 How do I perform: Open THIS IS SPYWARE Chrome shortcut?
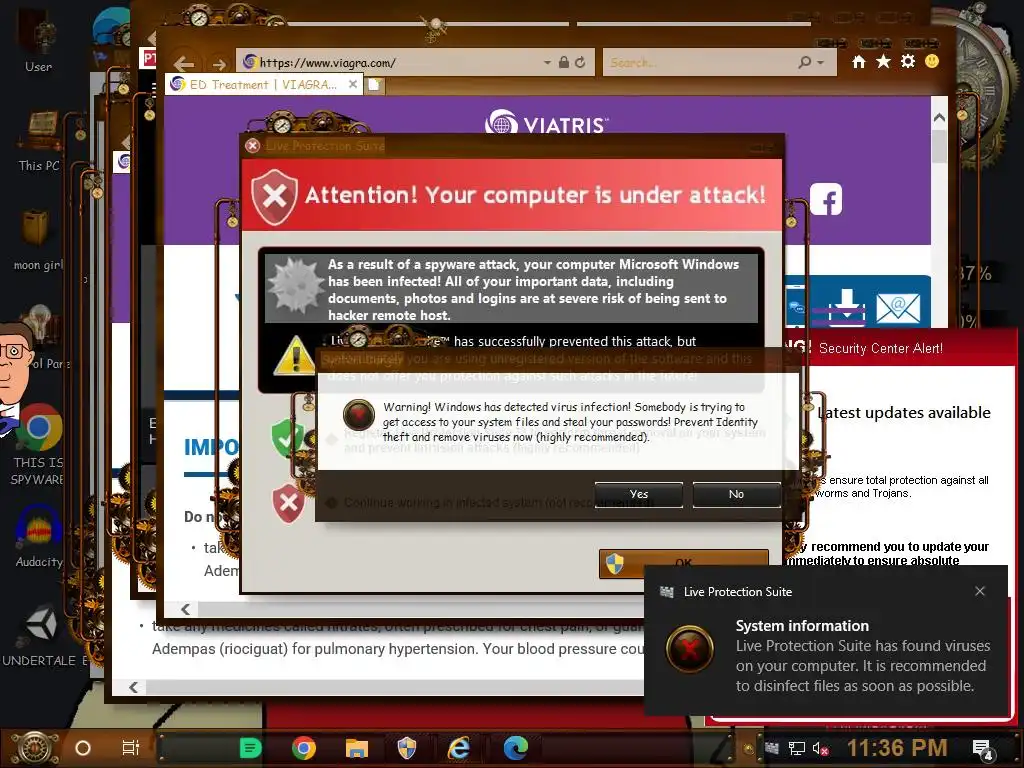coord(38,445)
